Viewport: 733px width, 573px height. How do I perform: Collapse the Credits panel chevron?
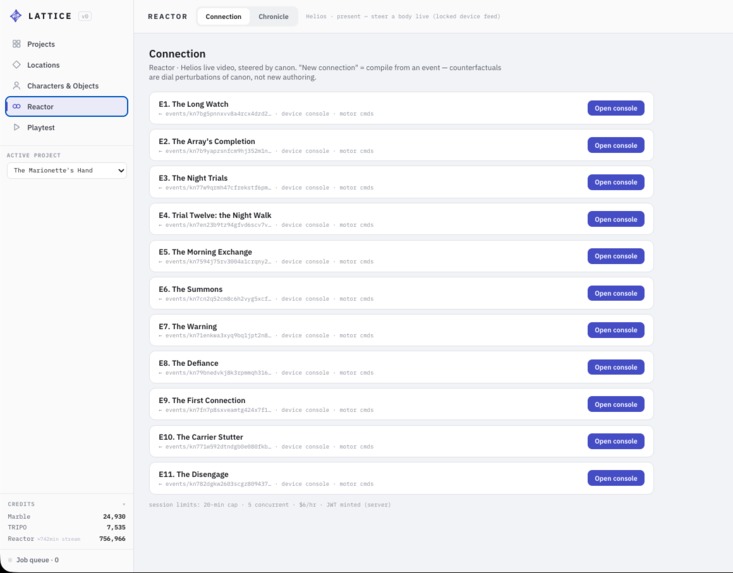click(x=124, y=504)
